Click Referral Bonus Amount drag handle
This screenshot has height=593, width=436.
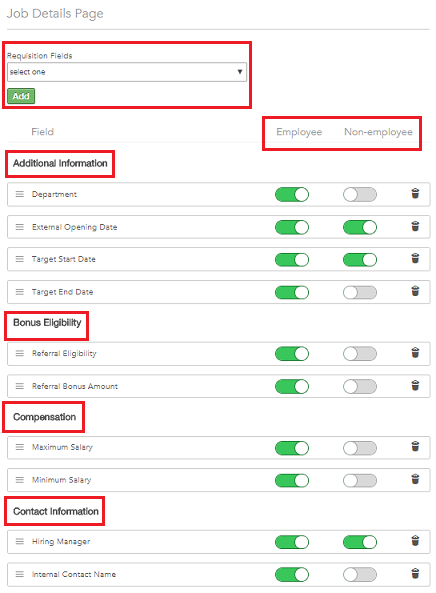(19, 386)
